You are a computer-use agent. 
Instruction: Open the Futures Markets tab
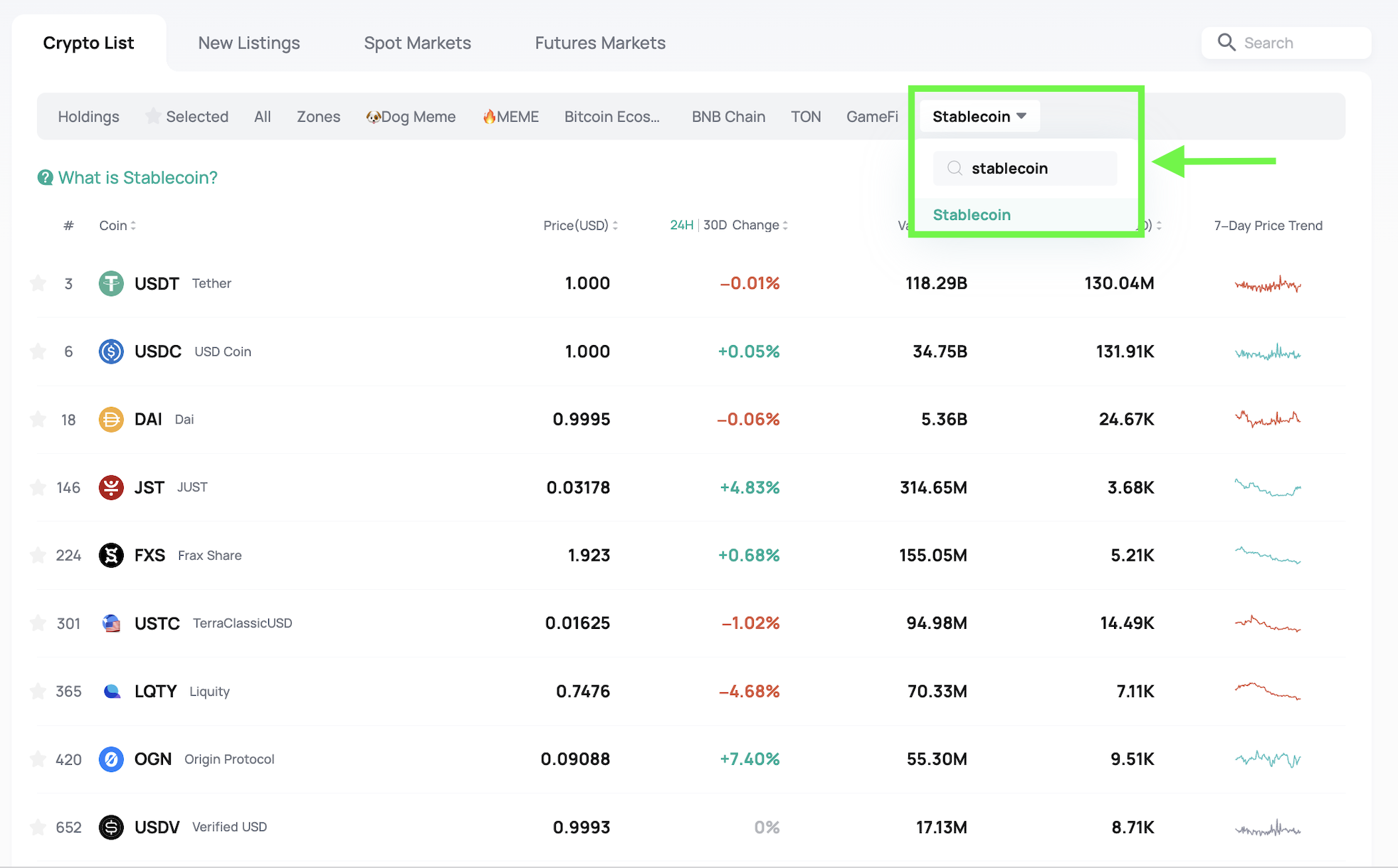(x=600, y=43)
